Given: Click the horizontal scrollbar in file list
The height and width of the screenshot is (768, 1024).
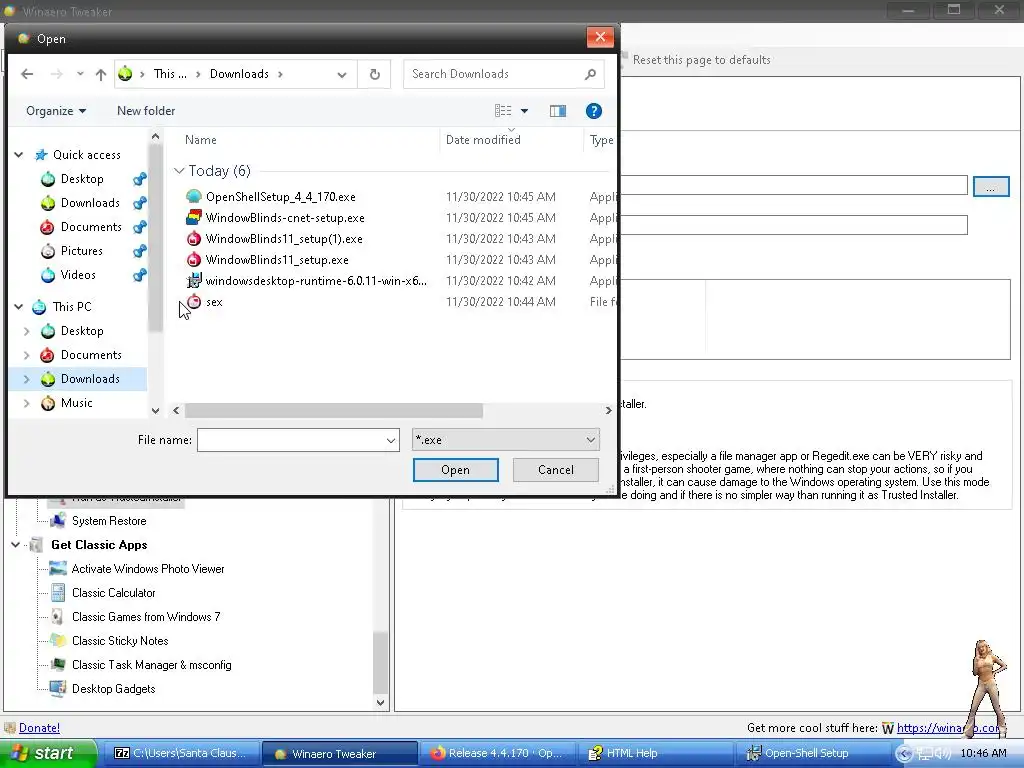Looking at the screenshot, I should pyautogui.click(x=333, y=410).
